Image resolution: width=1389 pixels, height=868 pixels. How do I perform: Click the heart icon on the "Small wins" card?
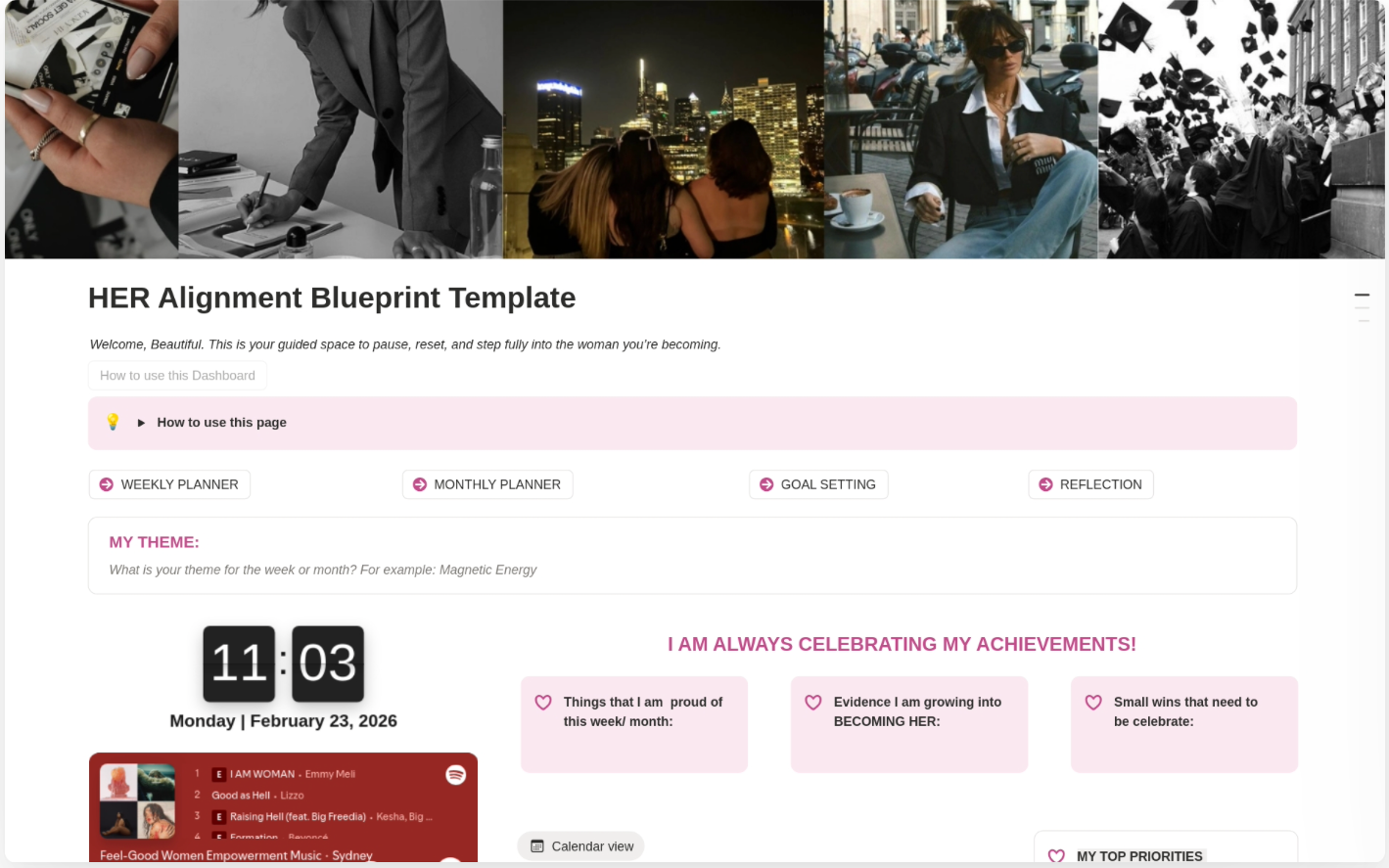pos(1093,702)
